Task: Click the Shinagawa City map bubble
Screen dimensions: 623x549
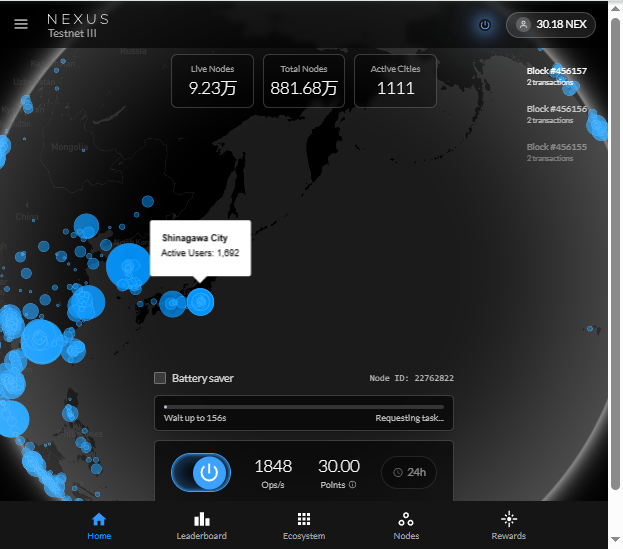Action: 200,302
